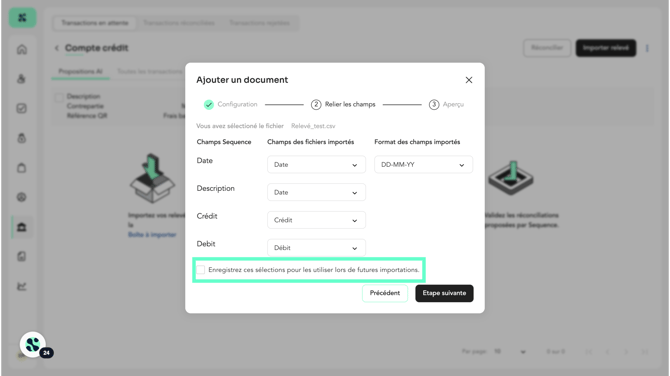Switch to Transactions réconciliées tab
Screen dimensions: 670x376
pyautogui.click(x=179, y=23)
